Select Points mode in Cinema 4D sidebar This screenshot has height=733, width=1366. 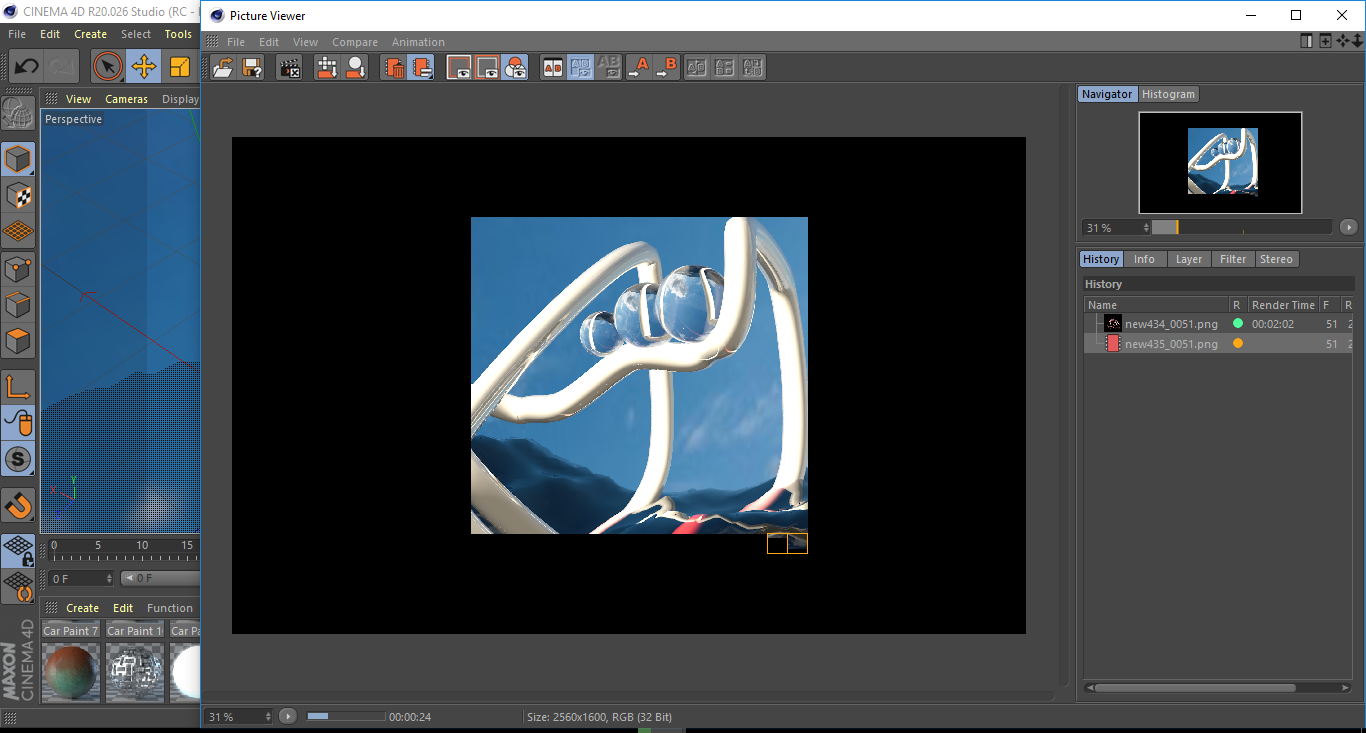18,268
